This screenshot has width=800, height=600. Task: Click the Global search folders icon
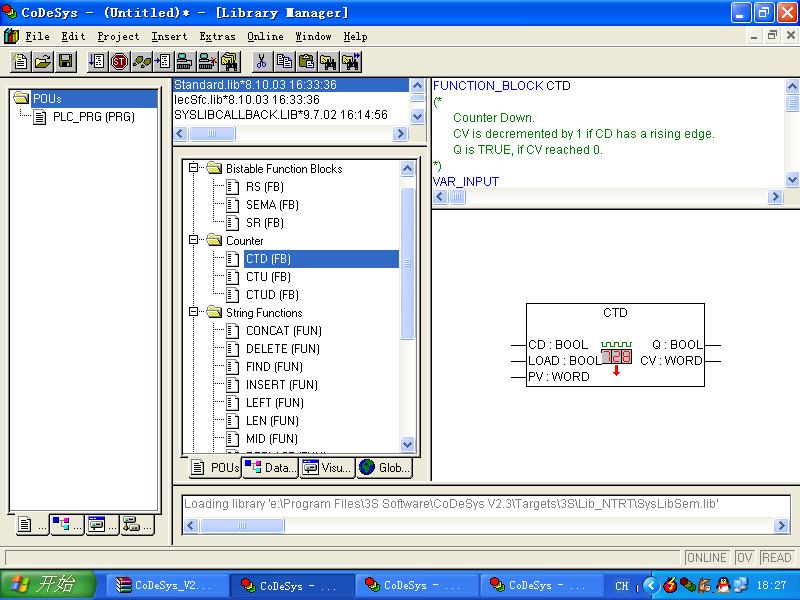(230, 62)
